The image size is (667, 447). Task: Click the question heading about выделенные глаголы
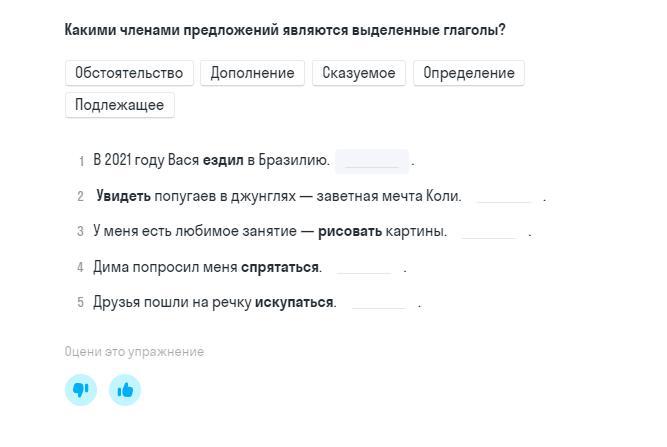(285, 30)
